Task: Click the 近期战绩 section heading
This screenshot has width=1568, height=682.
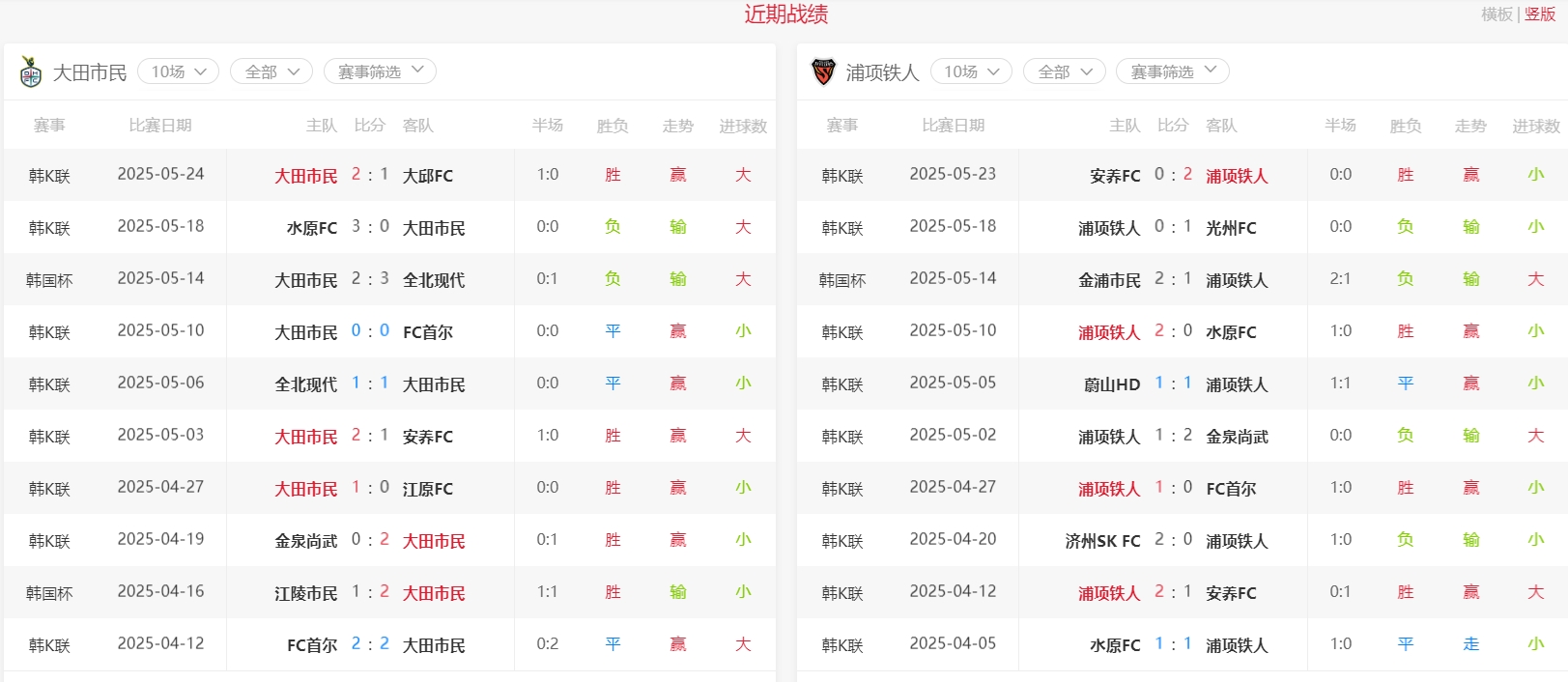Action: tap(785, 14)
